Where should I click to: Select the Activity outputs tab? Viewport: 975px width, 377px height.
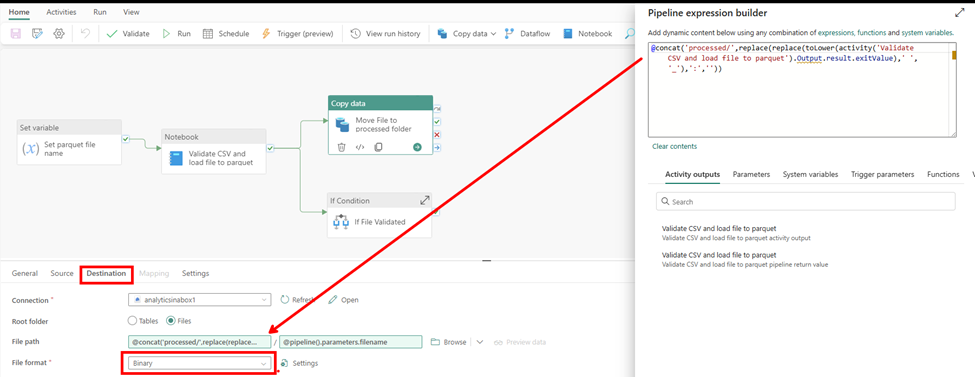coord(692,174)
